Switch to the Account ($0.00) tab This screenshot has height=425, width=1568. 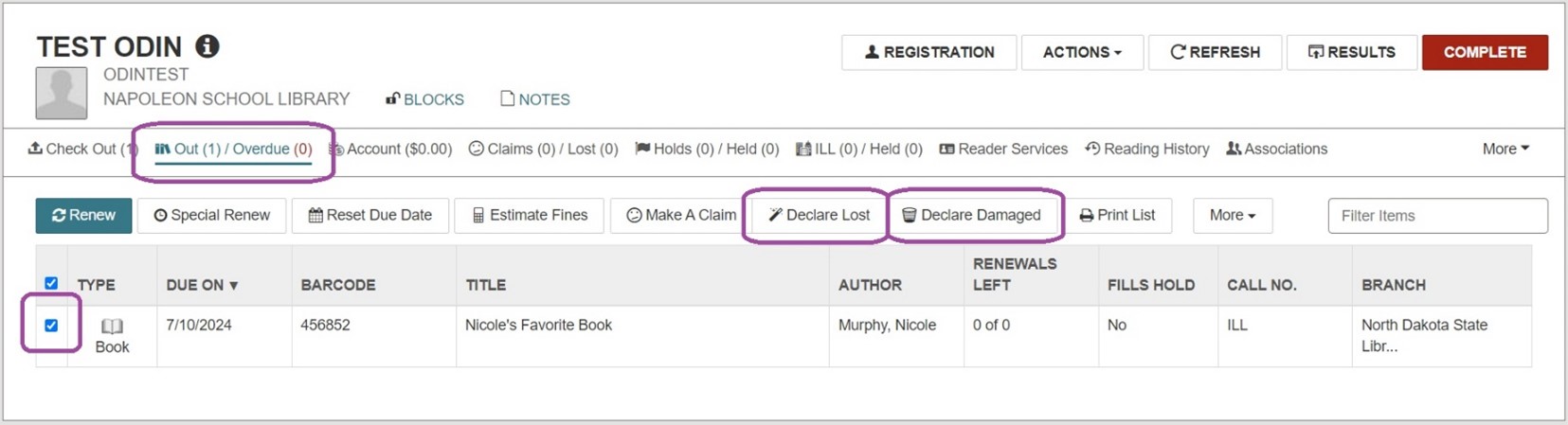pyautogui.click(x=390, y=149)
